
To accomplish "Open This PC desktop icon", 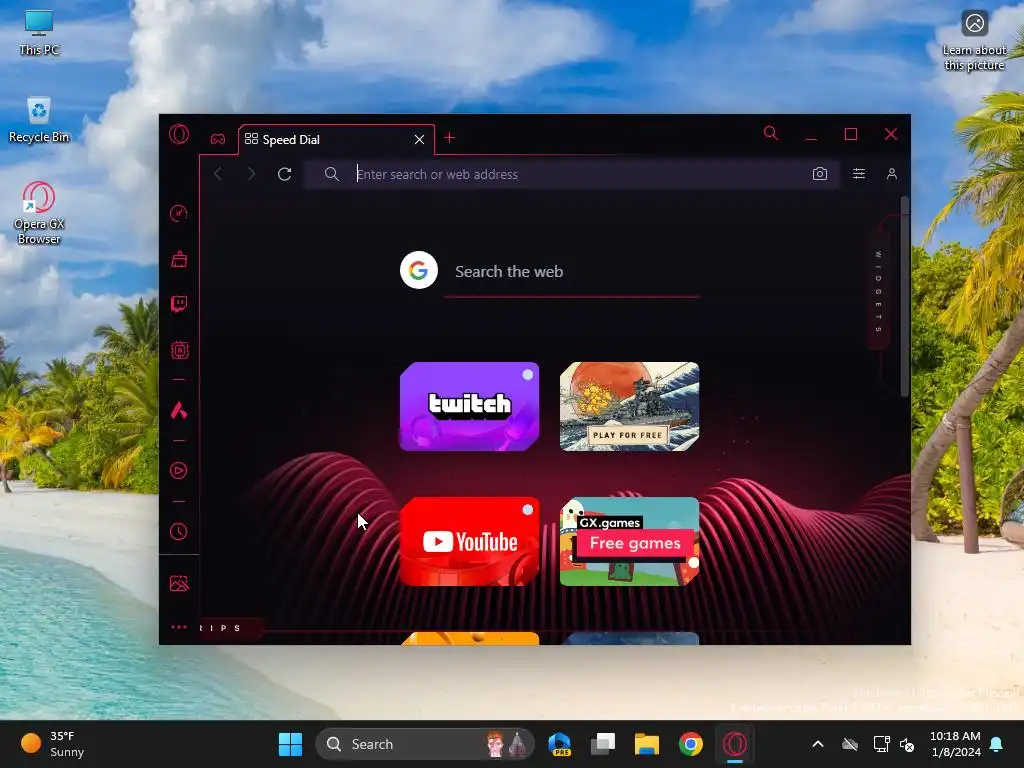I will (39, 32).
